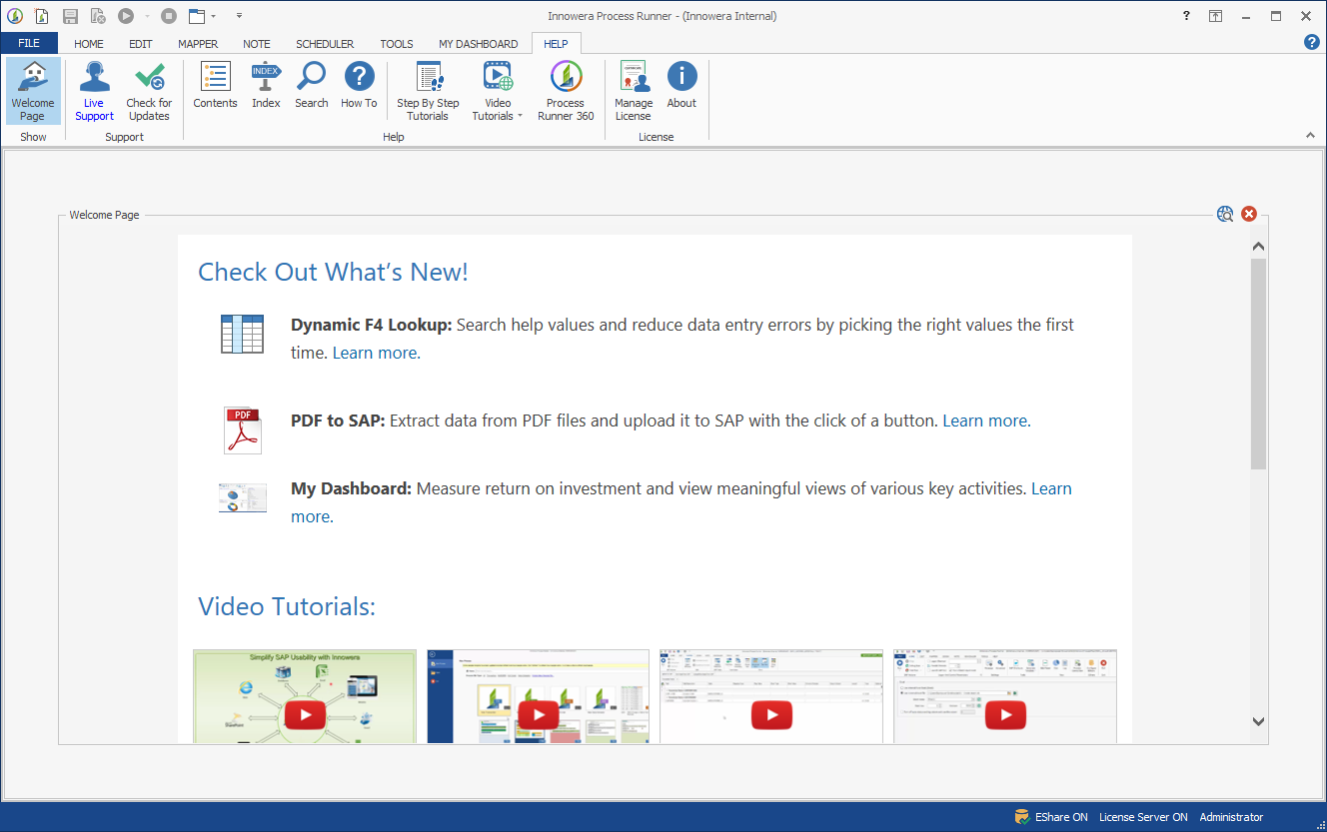Open the How To help guide
The height and width of the screenshot is (832, 1327).
(x=358, y=87)
